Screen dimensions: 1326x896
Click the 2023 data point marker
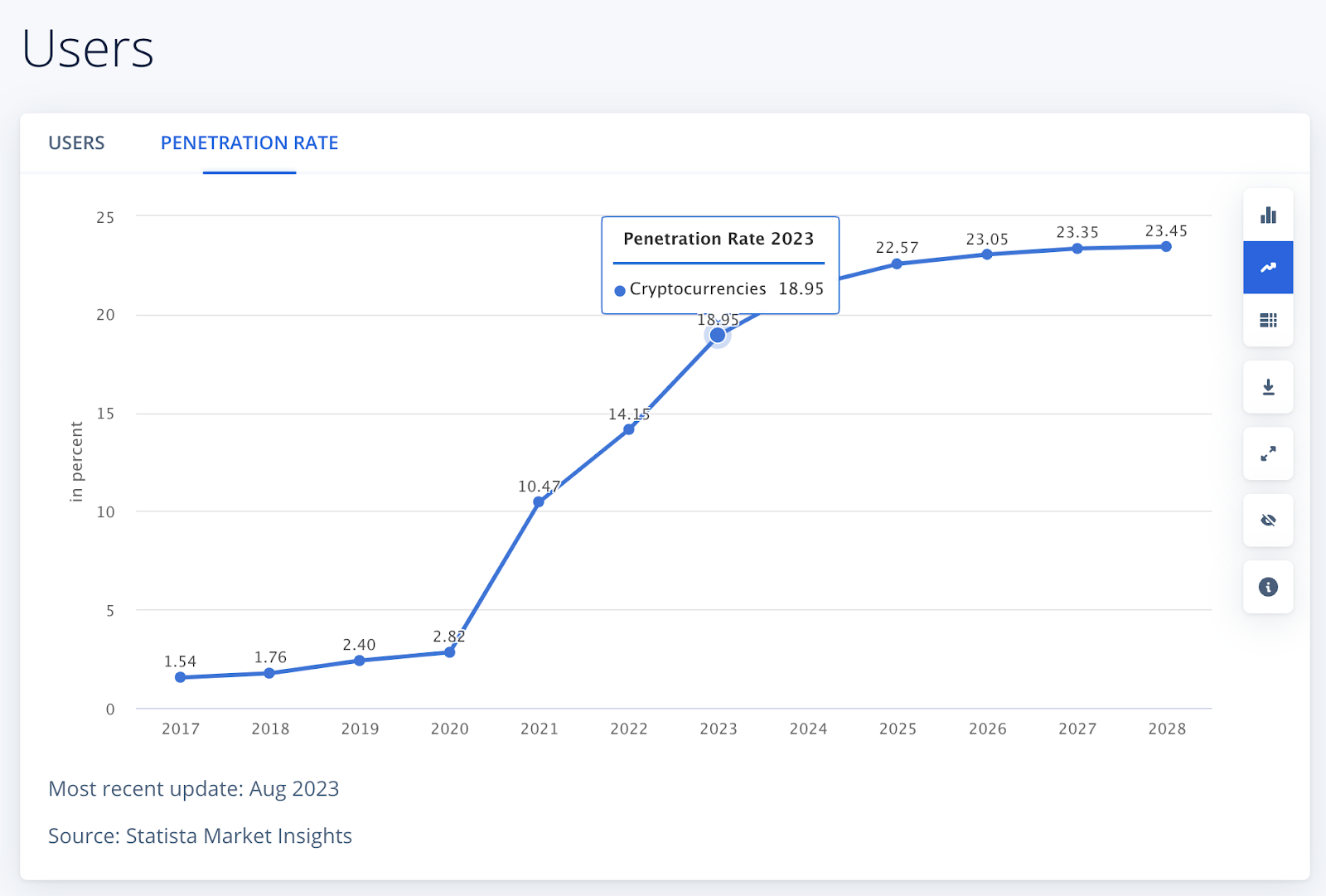(718, 335)
